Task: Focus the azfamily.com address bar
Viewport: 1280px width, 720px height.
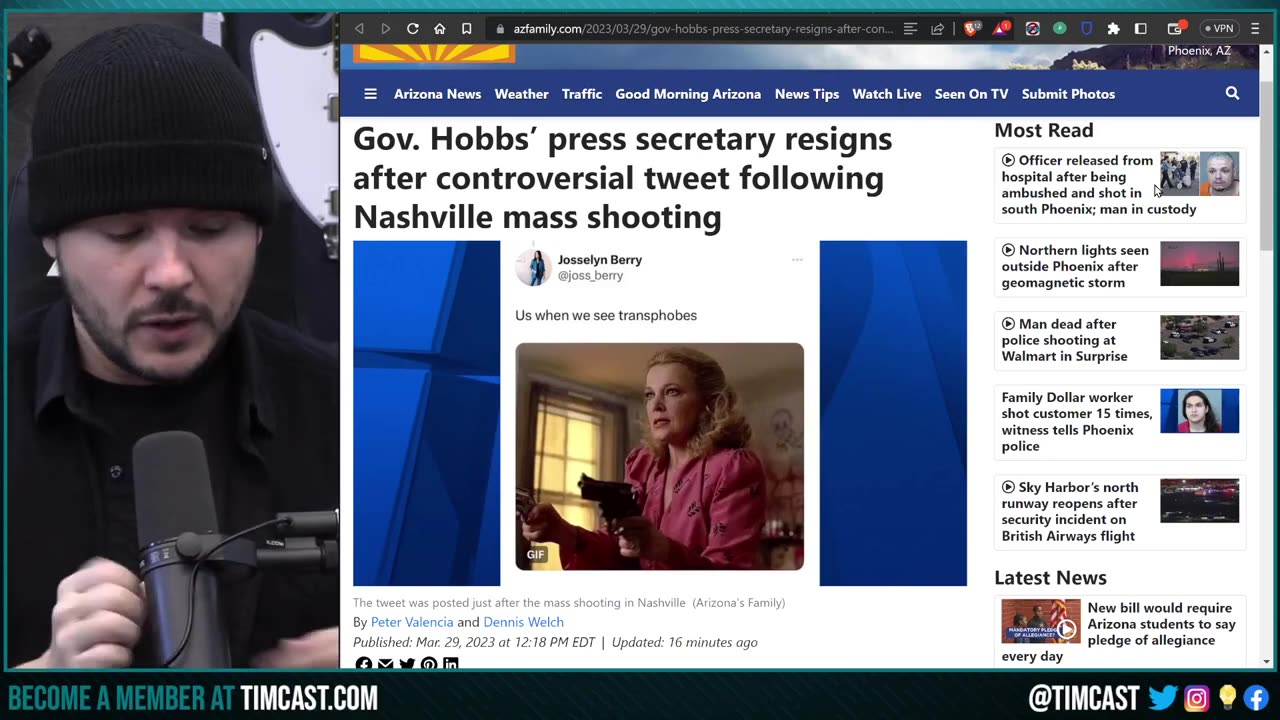Action: pos(703,29)
